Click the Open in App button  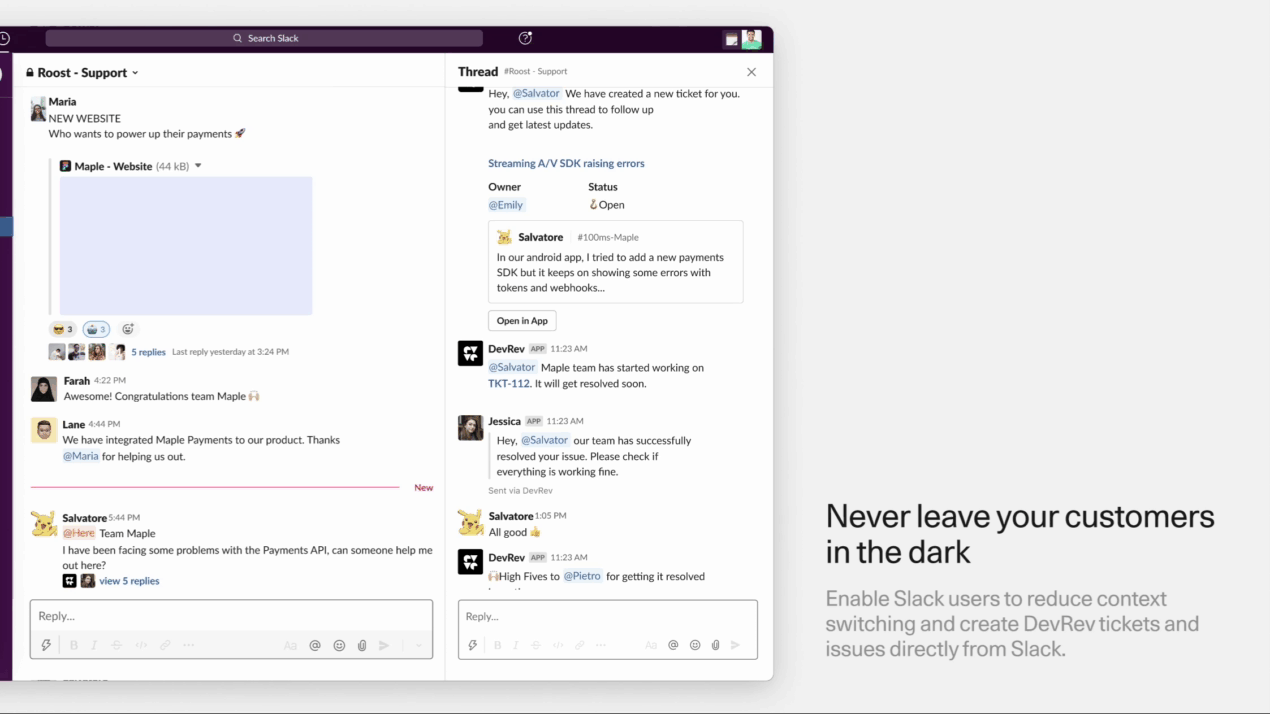pyautogui.click(x=522, y=321)
